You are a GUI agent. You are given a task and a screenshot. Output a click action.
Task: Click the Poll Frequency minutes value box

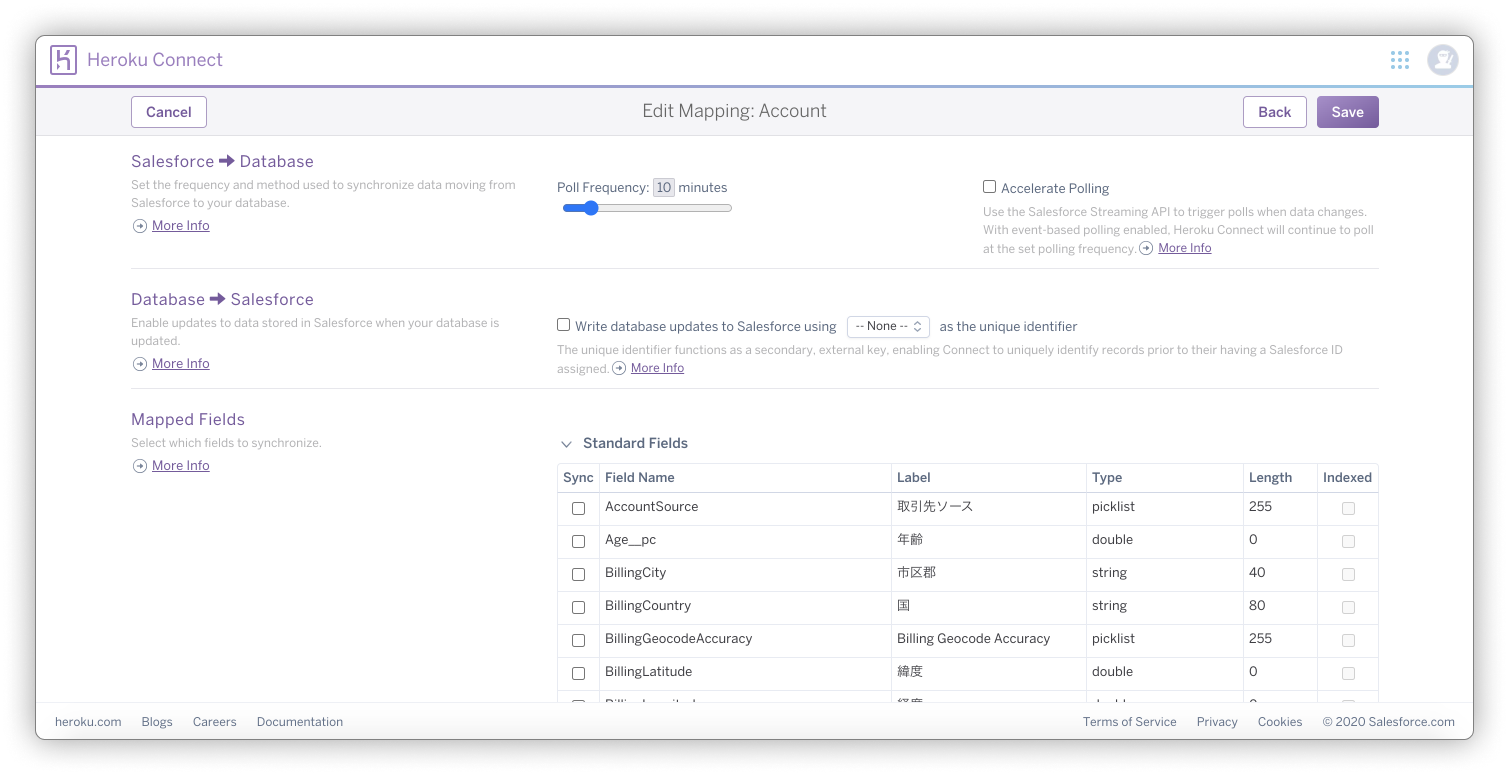pos(664,188)
